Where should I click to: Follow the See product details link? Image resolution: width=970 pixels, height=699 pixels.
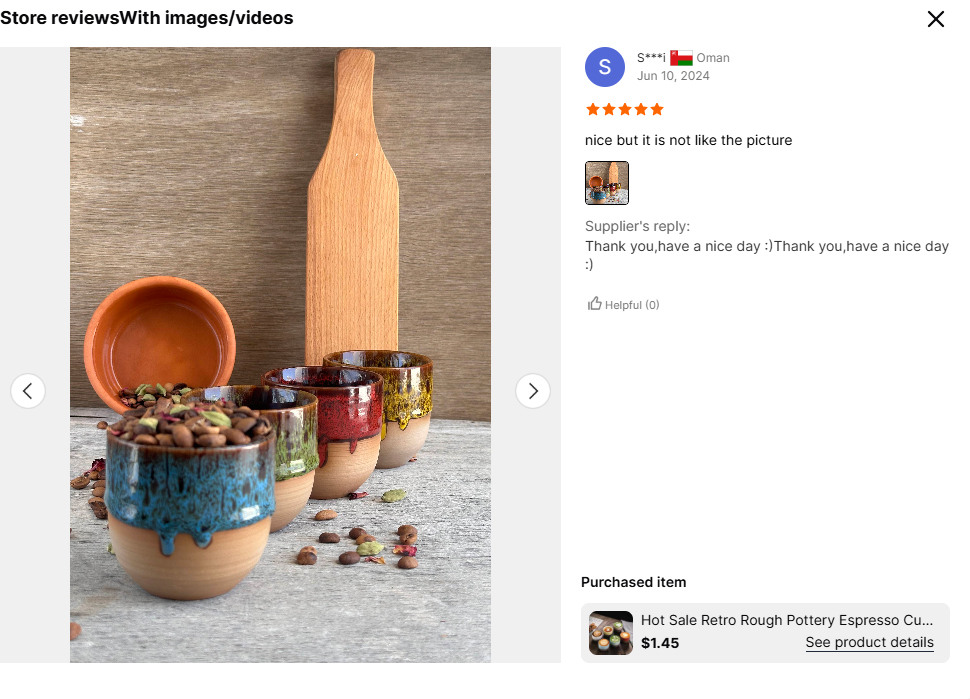[869, 643]
